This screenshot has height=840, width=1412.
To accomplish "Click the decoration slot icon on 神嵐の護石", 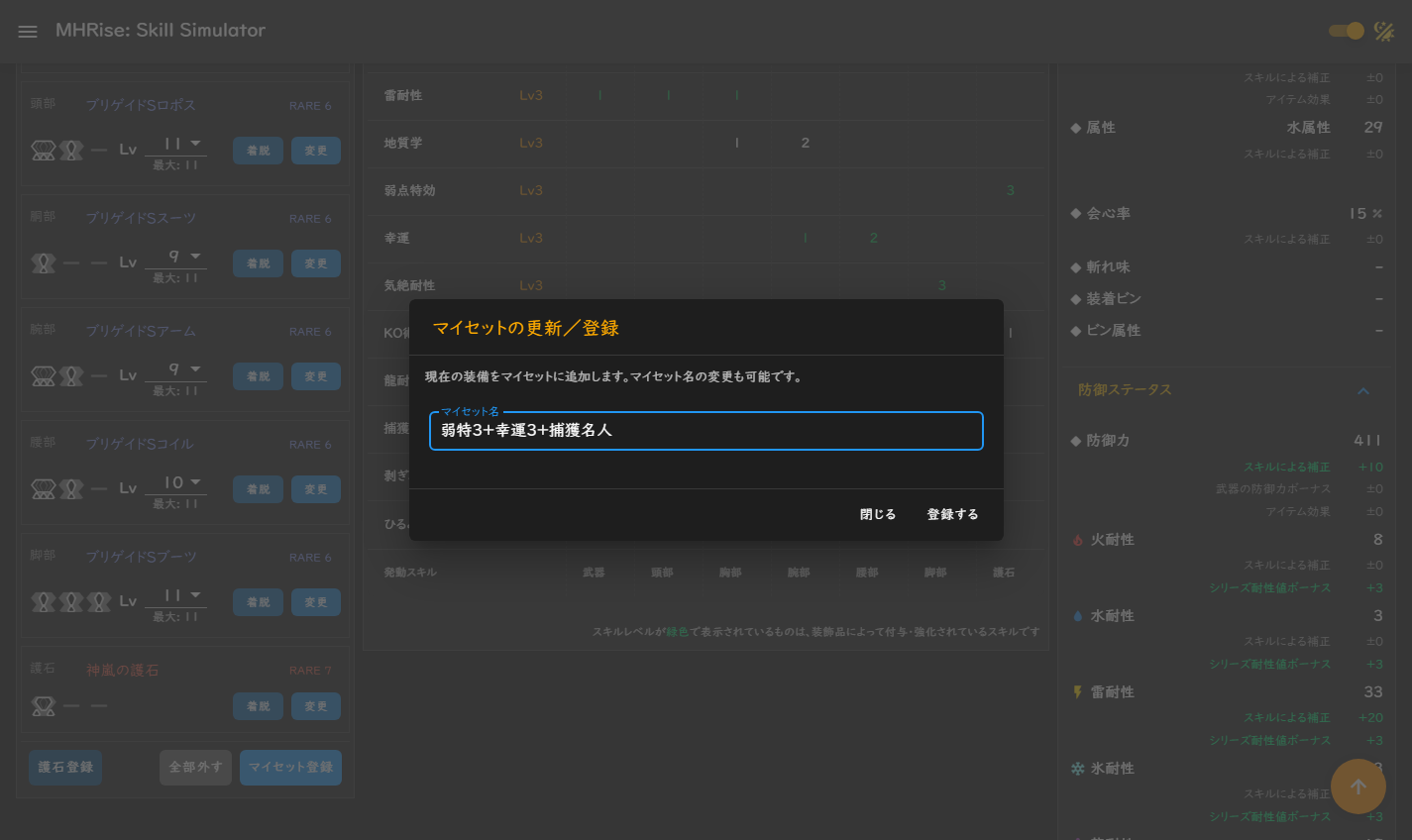I will (44, 705).
